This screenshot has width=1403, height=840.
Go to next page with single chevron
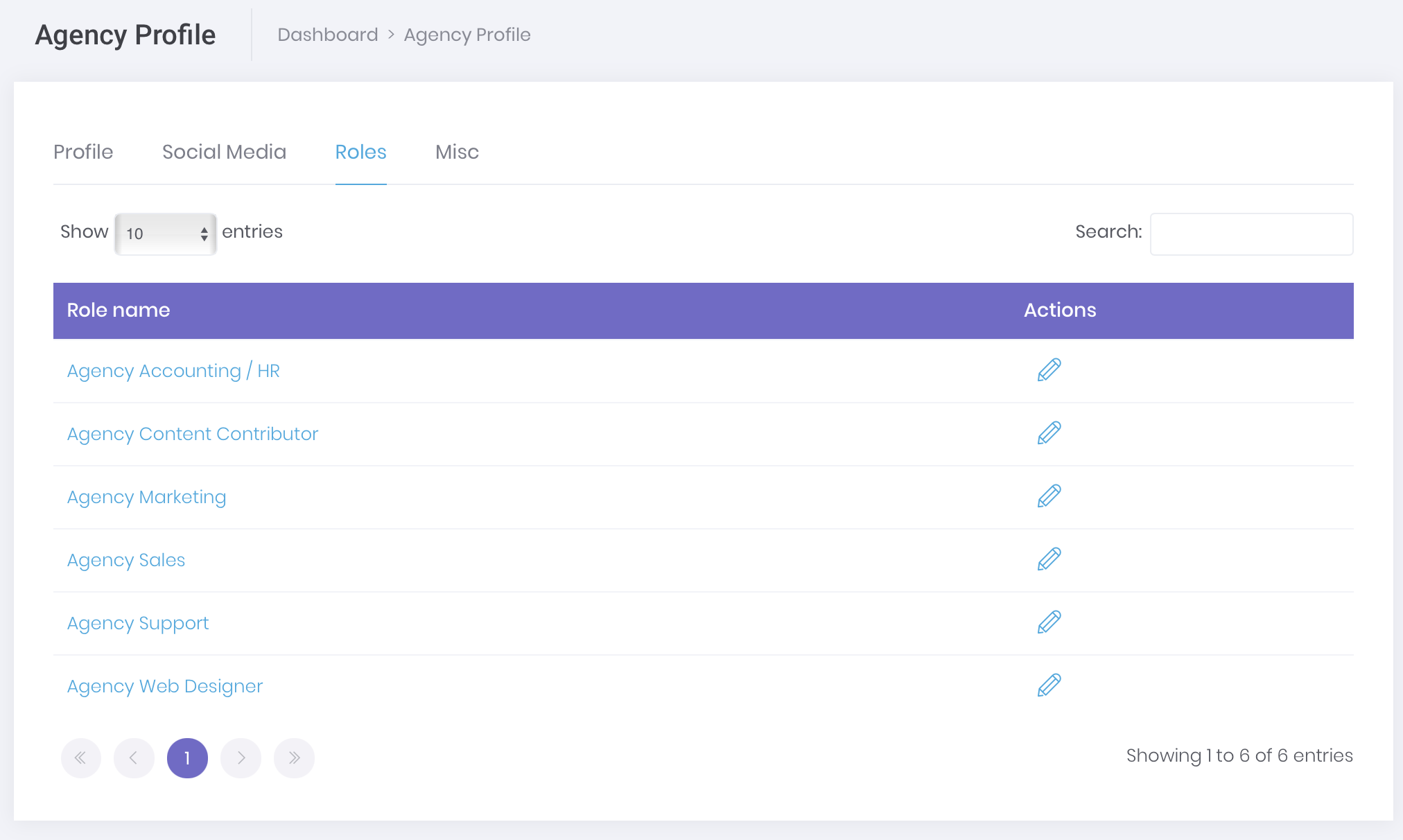click(x=241, y=758)
